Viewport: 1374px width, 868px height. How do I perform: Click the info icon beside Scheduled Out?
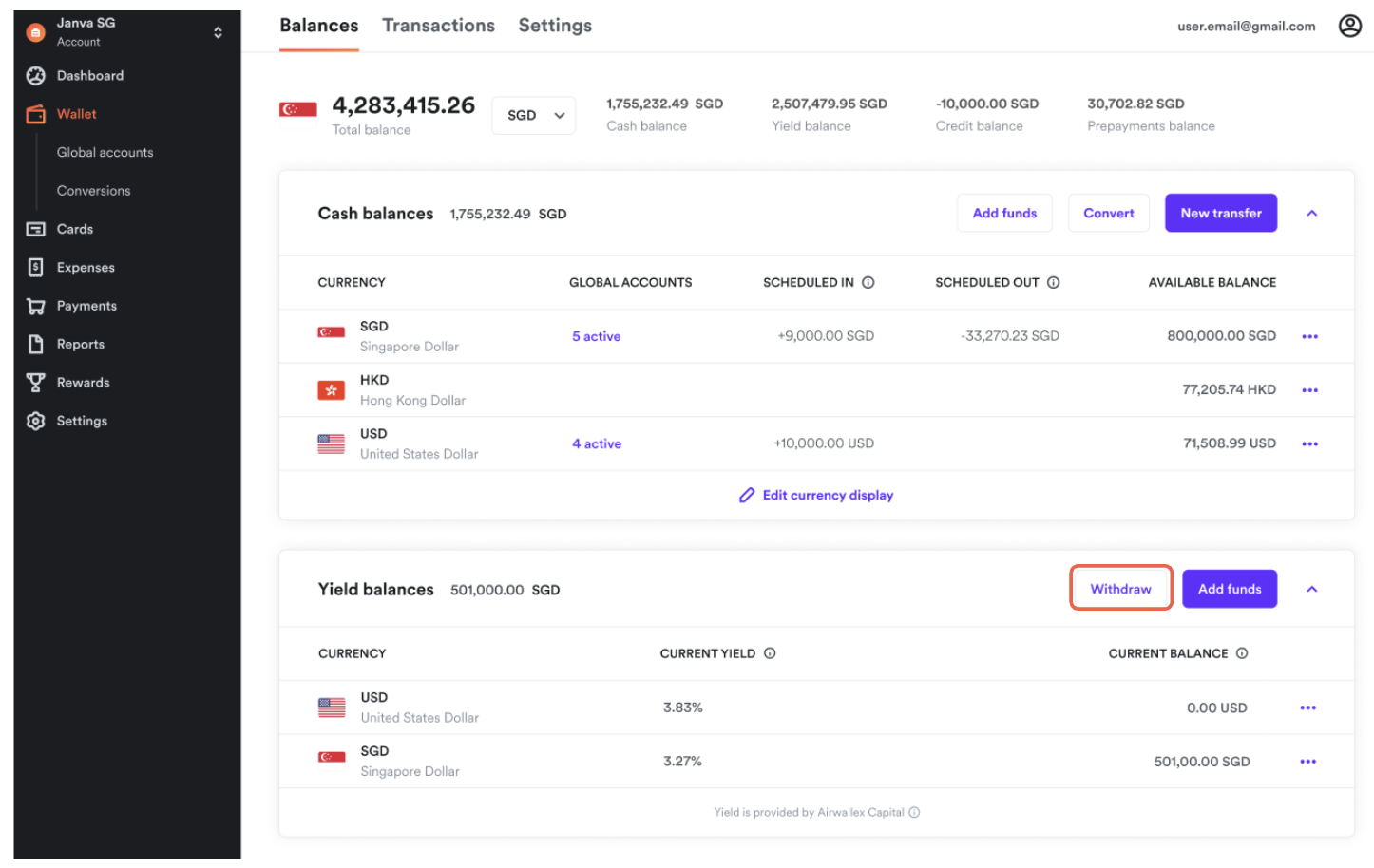(1053, 282)
